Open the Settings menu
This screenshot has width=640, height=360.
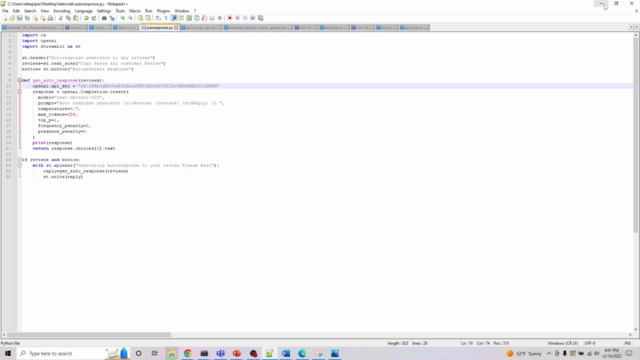pos(104,11)
